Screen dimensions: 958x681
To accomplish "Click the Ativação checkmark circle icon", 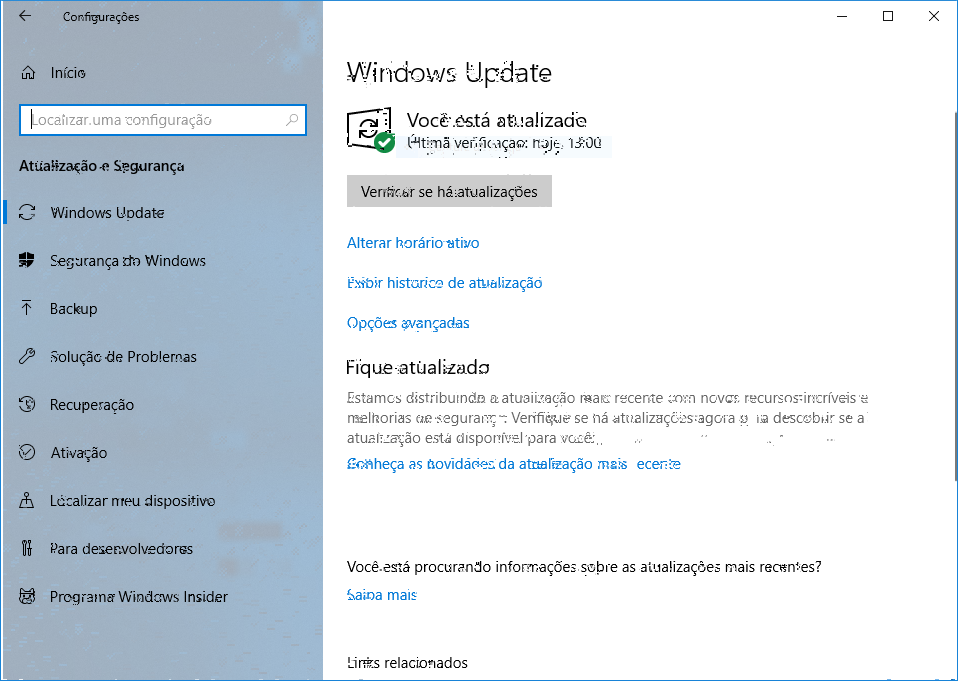I will 27,452.
